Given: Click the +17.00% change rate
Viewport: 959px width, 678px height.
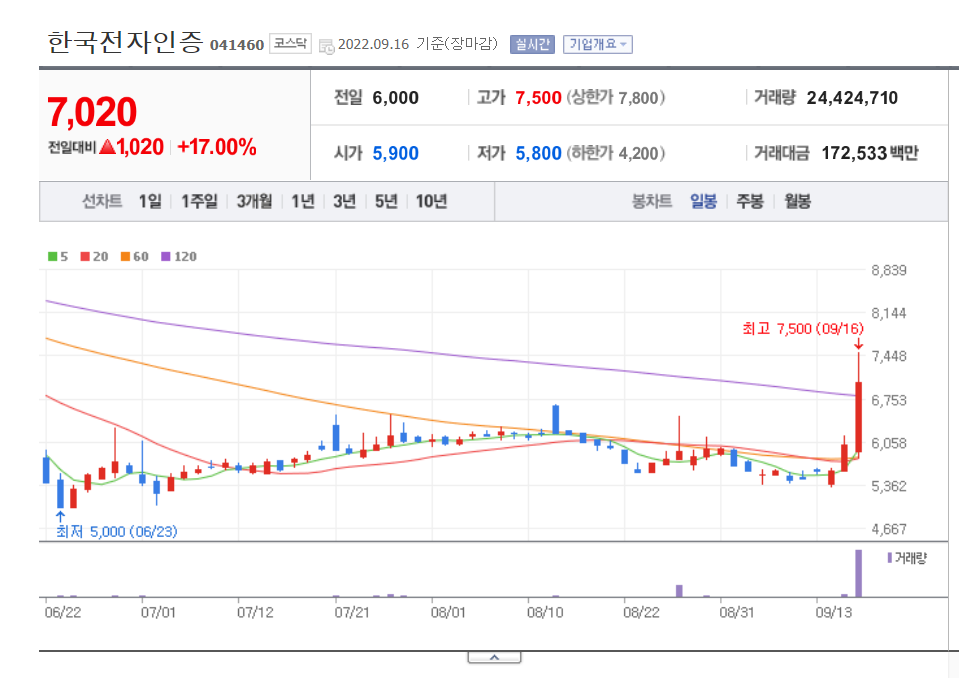Looking at the screenshot, I should pos(217,147).
